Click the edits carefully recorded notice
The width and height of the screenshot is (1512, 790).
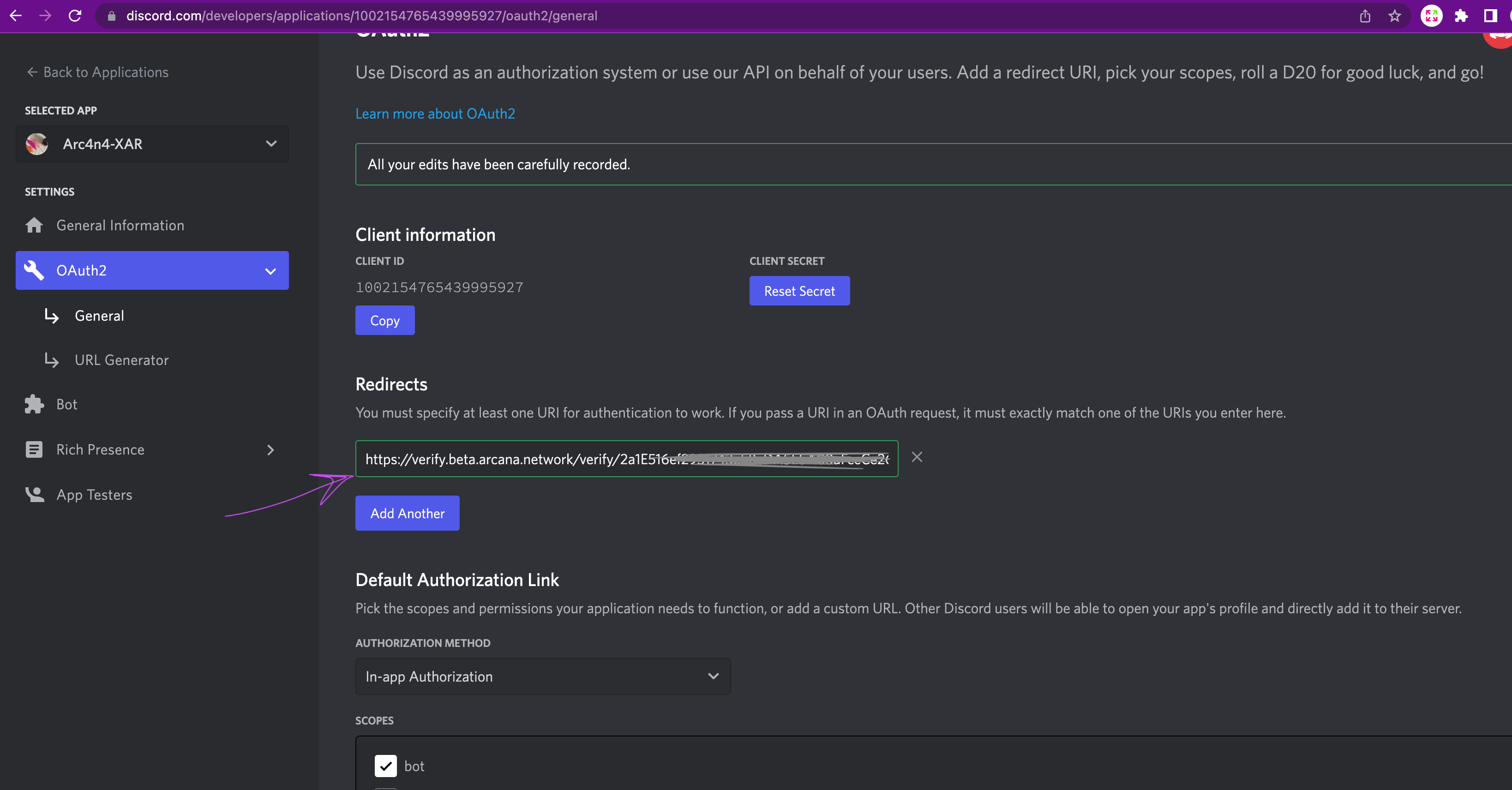933,164
